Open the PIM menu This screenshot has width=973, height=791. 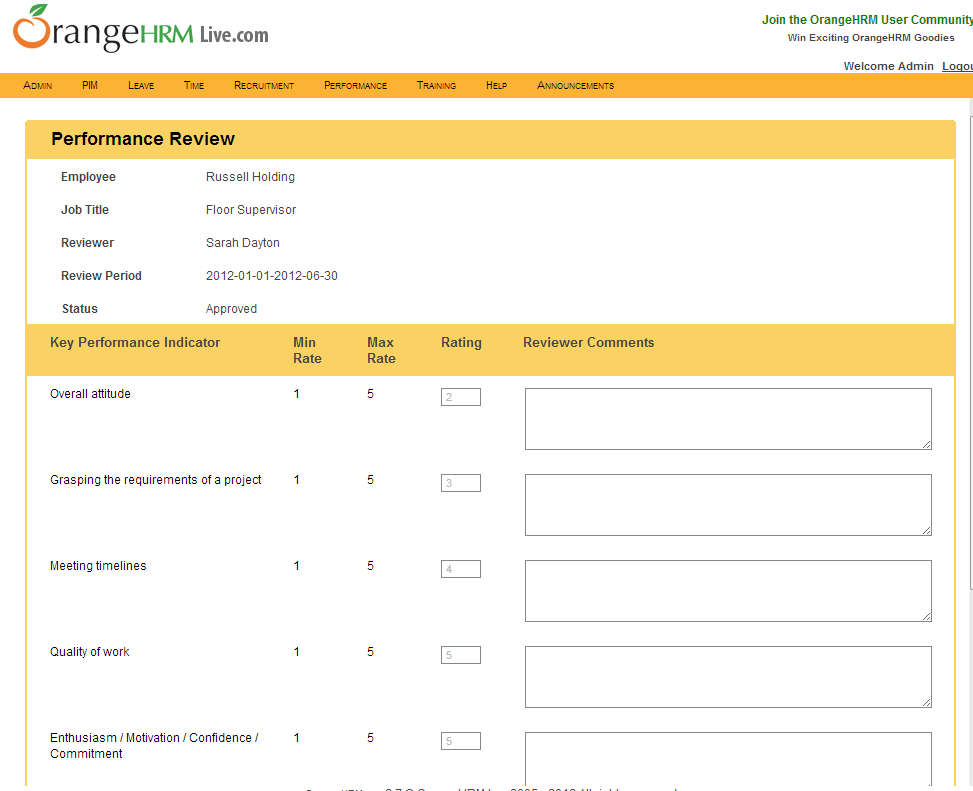[90, 86]
